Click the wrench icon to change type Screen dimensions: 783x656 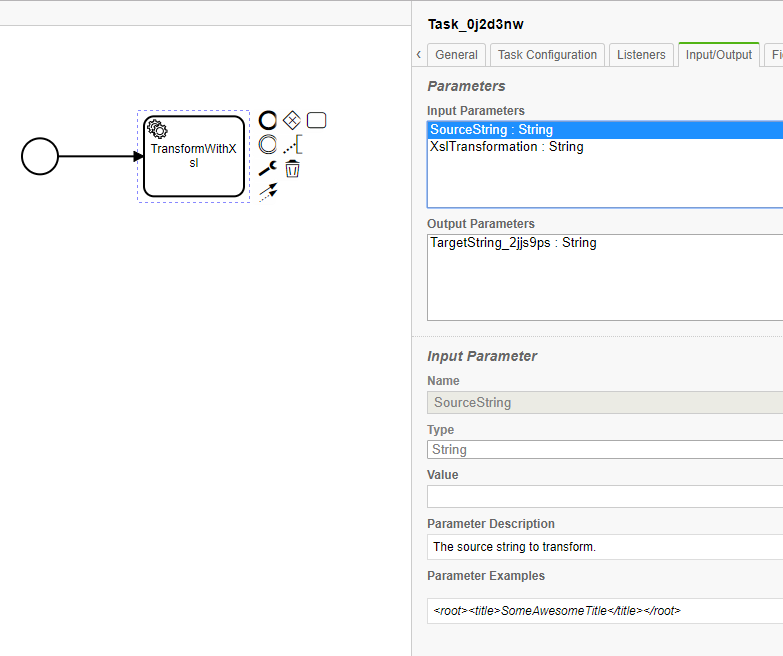pos(267,169)
